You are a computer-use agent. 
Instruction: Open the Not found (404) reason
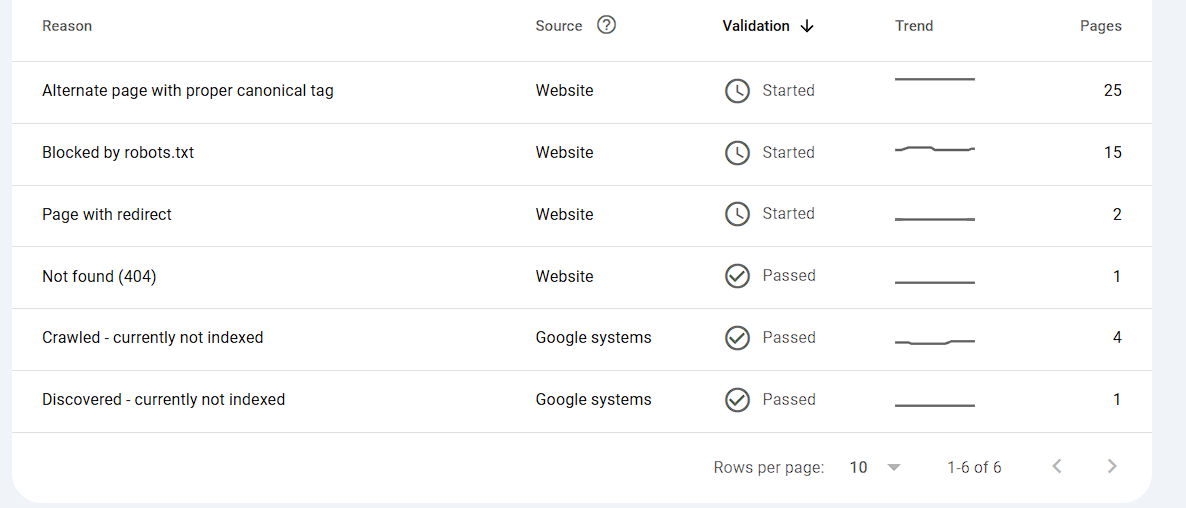click(99, 276)
